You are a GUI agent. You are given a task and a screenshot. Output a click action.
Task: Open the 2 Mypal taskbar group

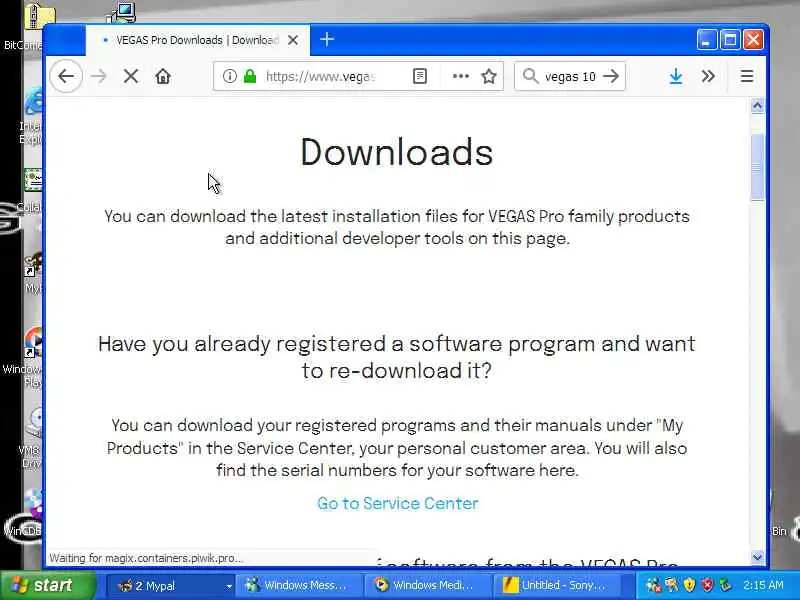pos(171,586)
